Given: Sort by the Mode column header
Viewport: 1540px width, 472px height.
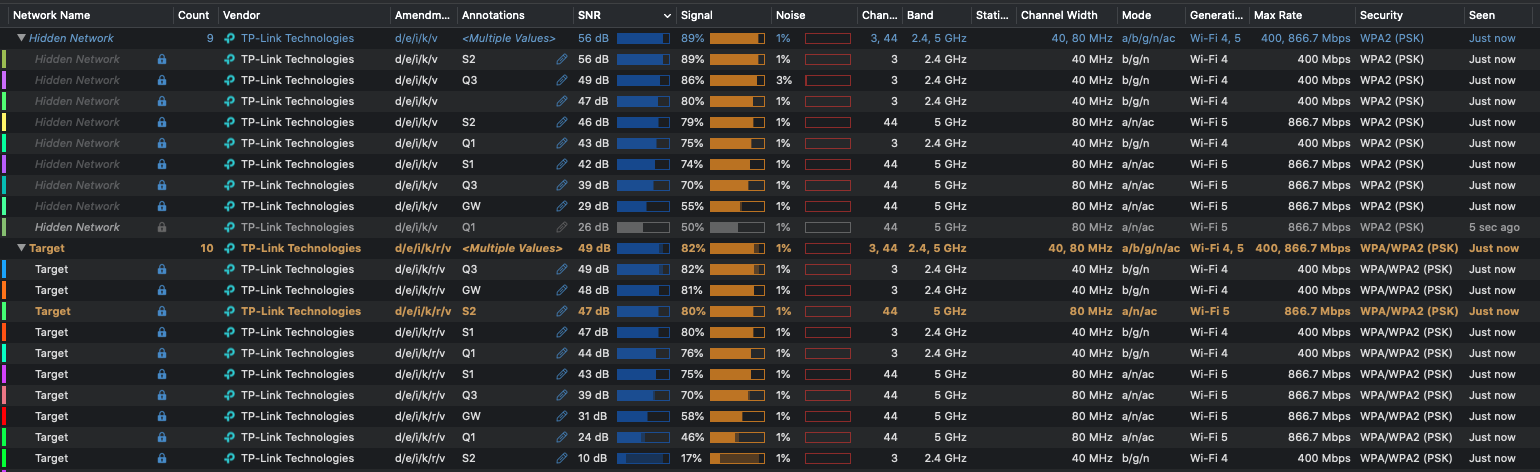Looking at the screenshot, I should click(x=1136, y=16).
